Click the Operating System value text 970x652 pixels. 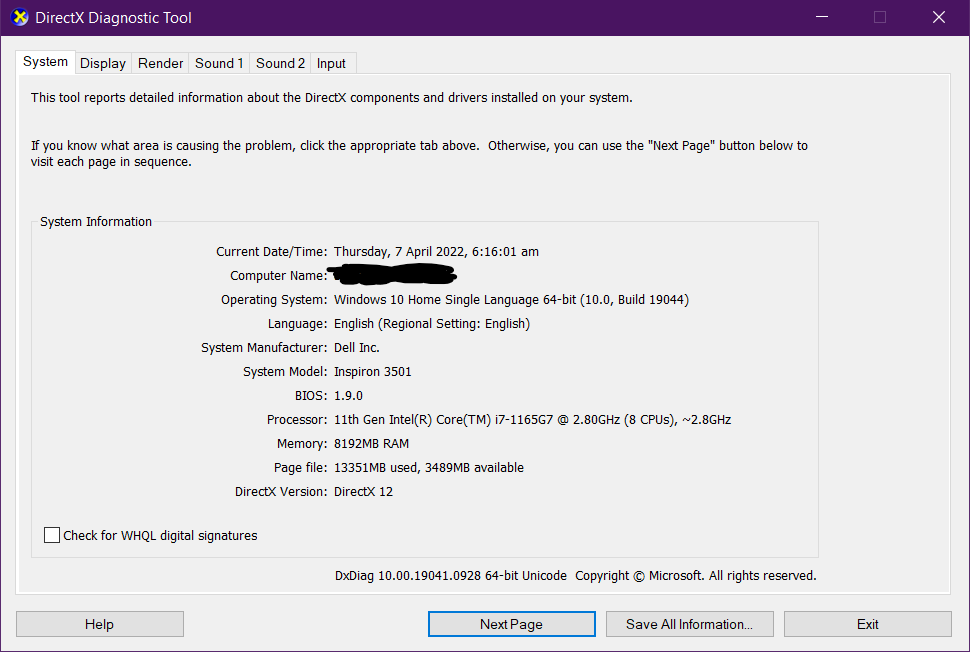[511, 300]
